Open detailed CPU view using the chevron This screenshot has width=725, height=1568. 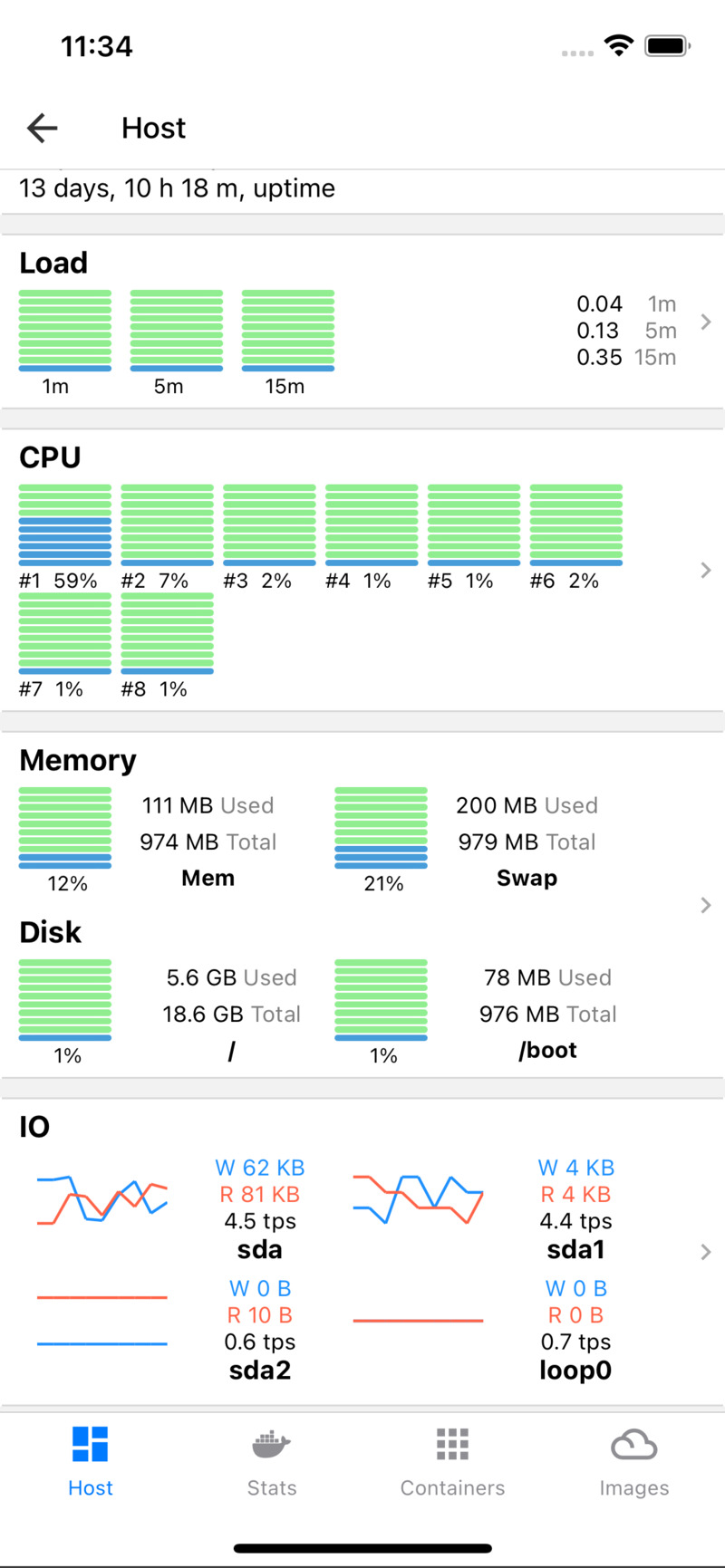[706, 570]
